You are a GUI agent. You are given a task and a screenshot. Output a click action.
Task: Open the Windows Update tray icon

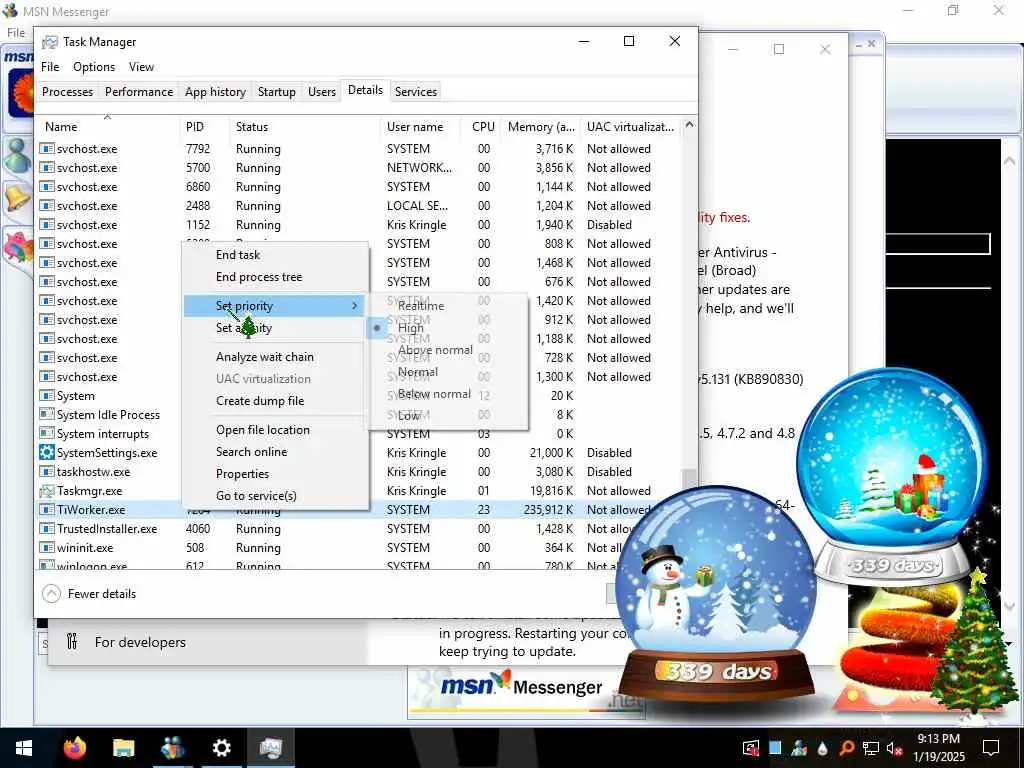pyautogui.click(x=751, y=748)
